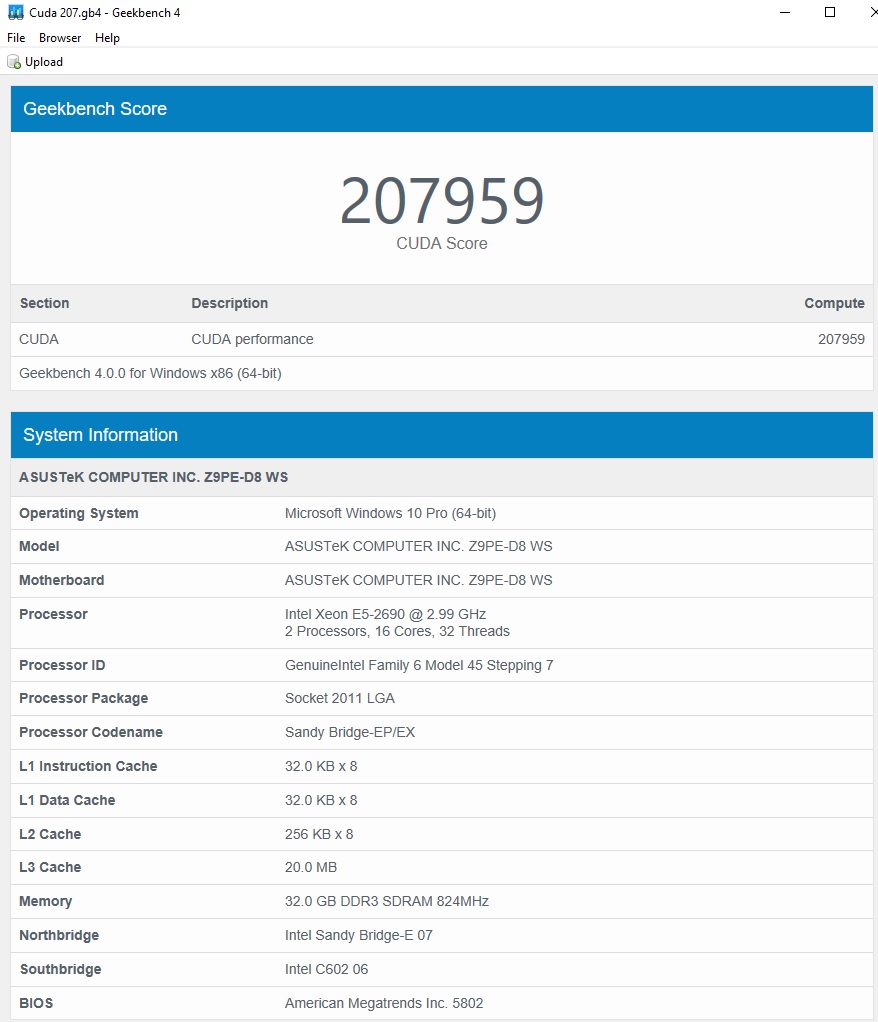
Task: Minimize the Geekbench 4 window
Action: pyautogui.click(x=785, y=12)
